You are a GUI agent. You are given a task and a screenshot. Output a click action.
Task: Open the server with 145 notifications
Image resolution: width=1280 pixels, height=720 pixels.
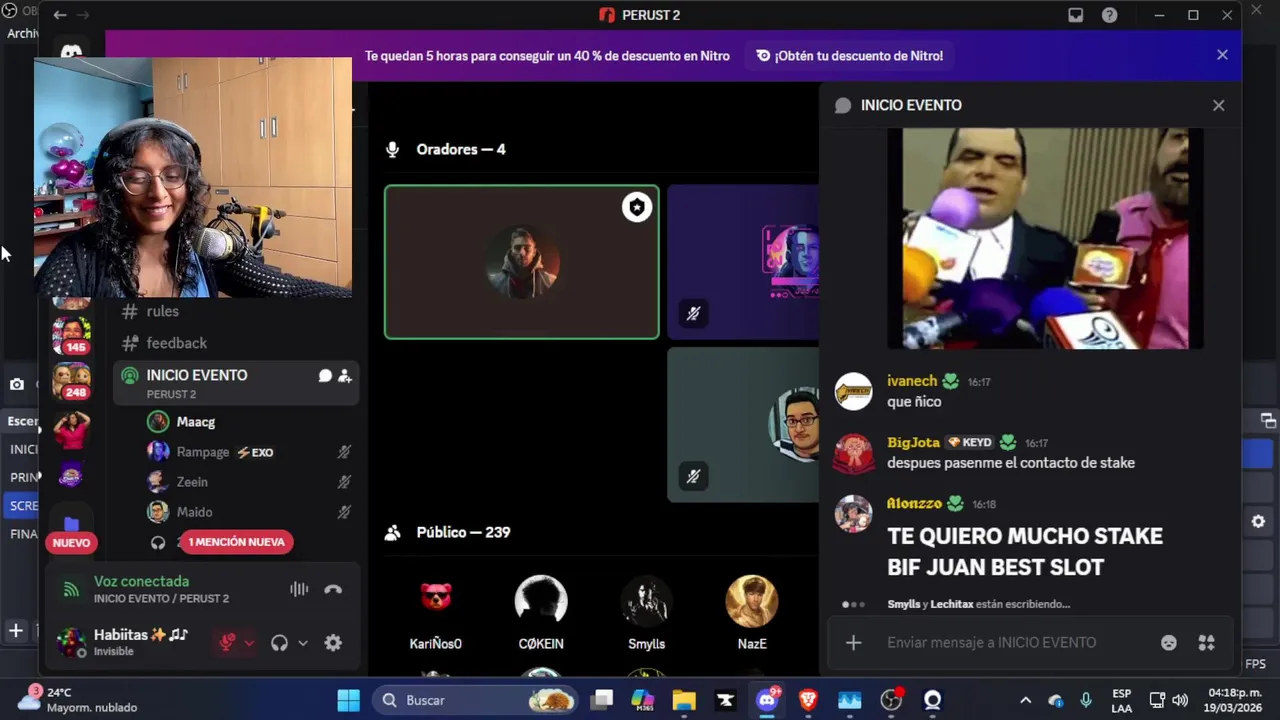click(x=71, y=333)
